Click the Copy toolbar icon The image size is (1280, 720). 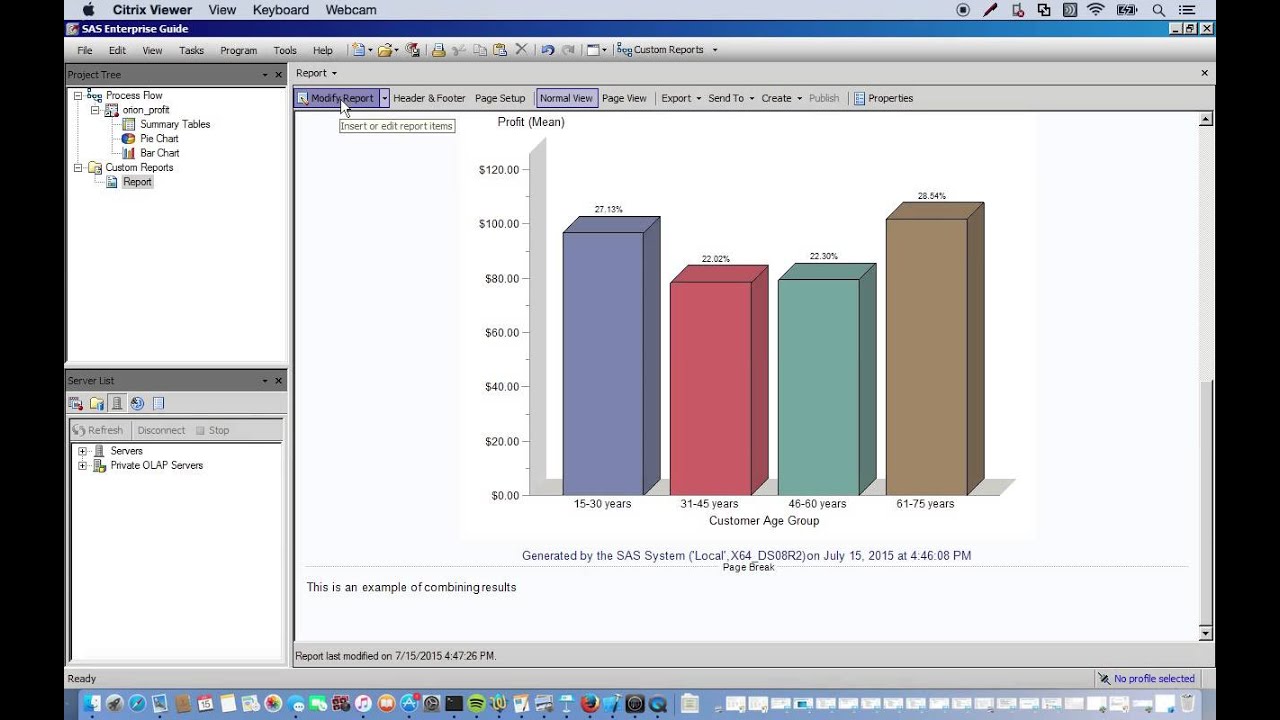tap(480, 50)
